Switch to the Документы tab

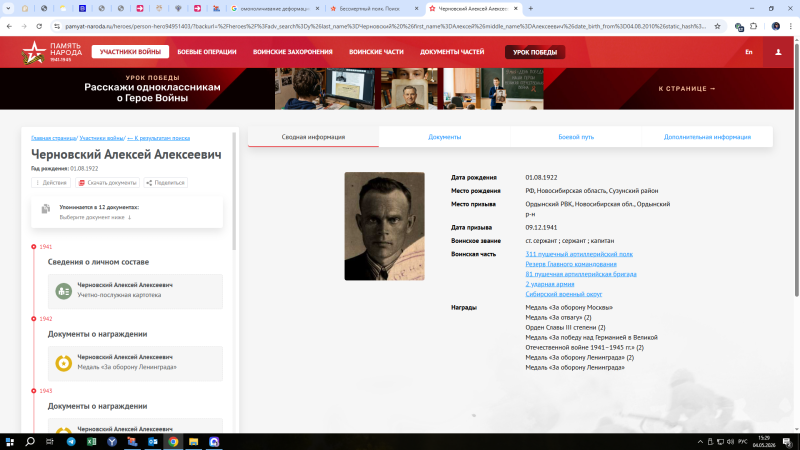tap(444, 137)
